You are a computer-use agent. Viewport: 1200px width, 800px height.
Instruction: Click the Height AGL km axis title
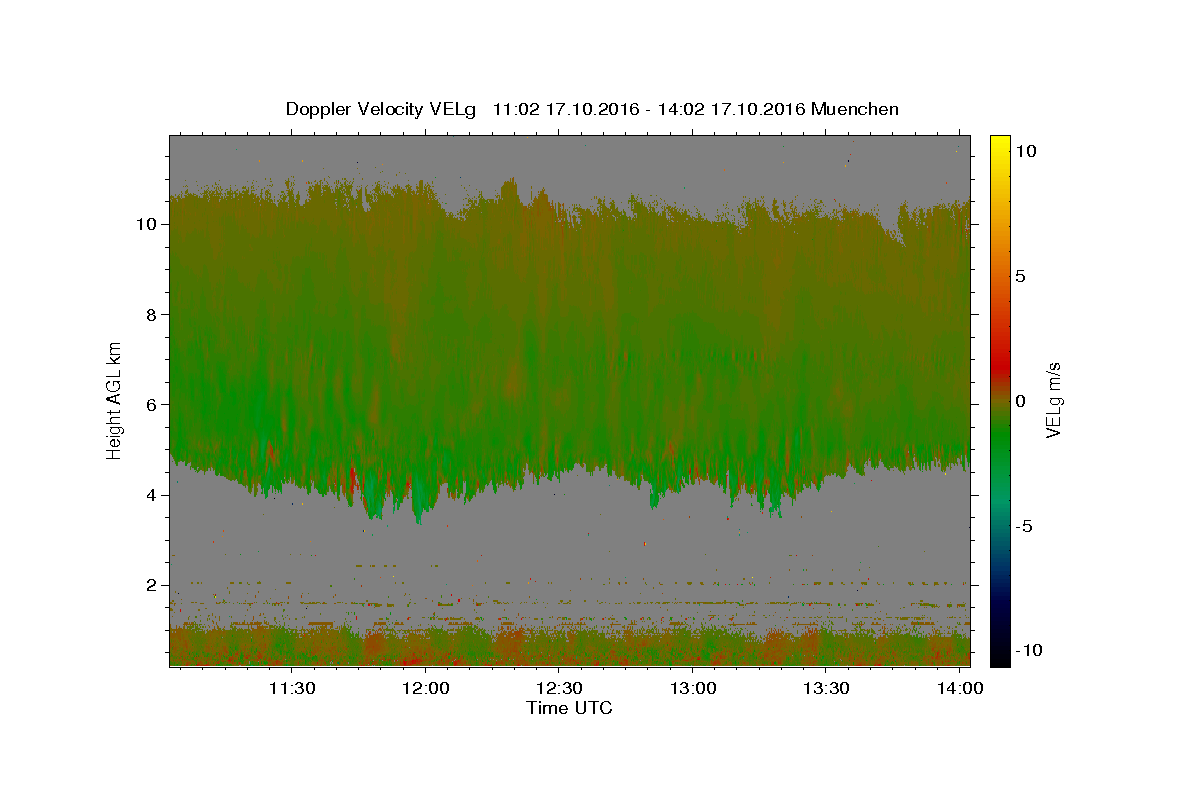click(x=115, y=400)
